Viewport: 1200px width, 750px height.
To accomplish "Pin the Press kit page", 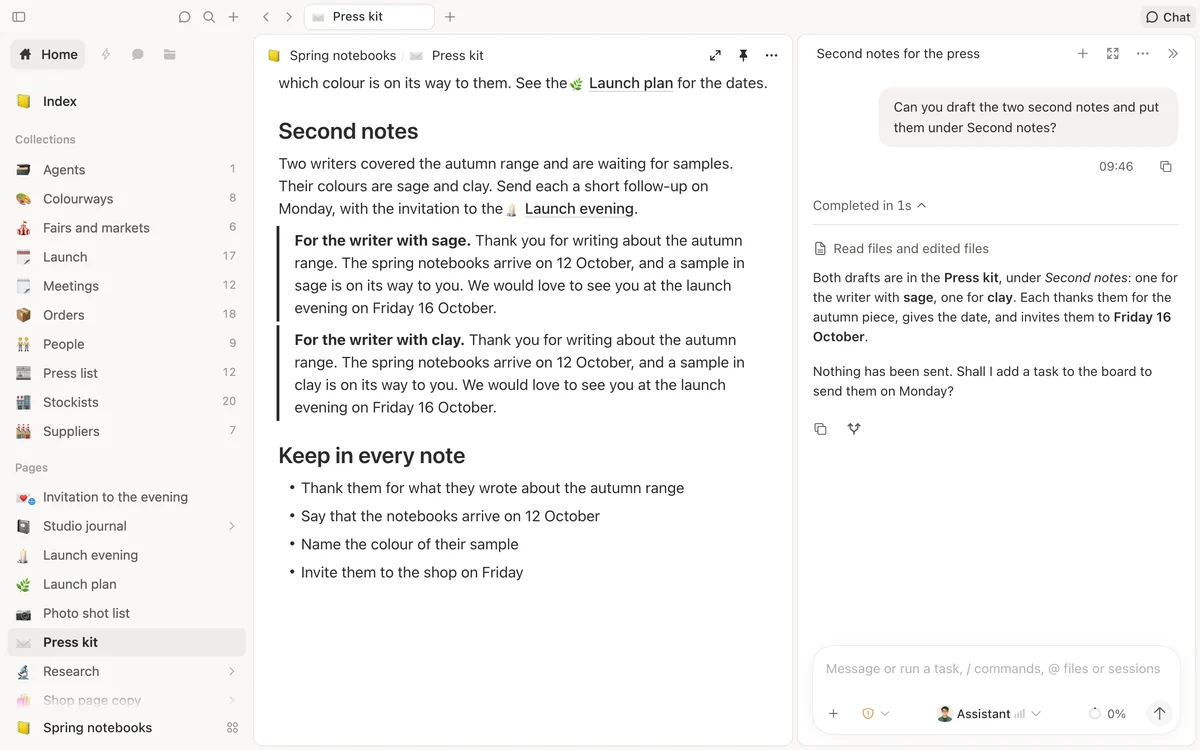I will (743, 55).
